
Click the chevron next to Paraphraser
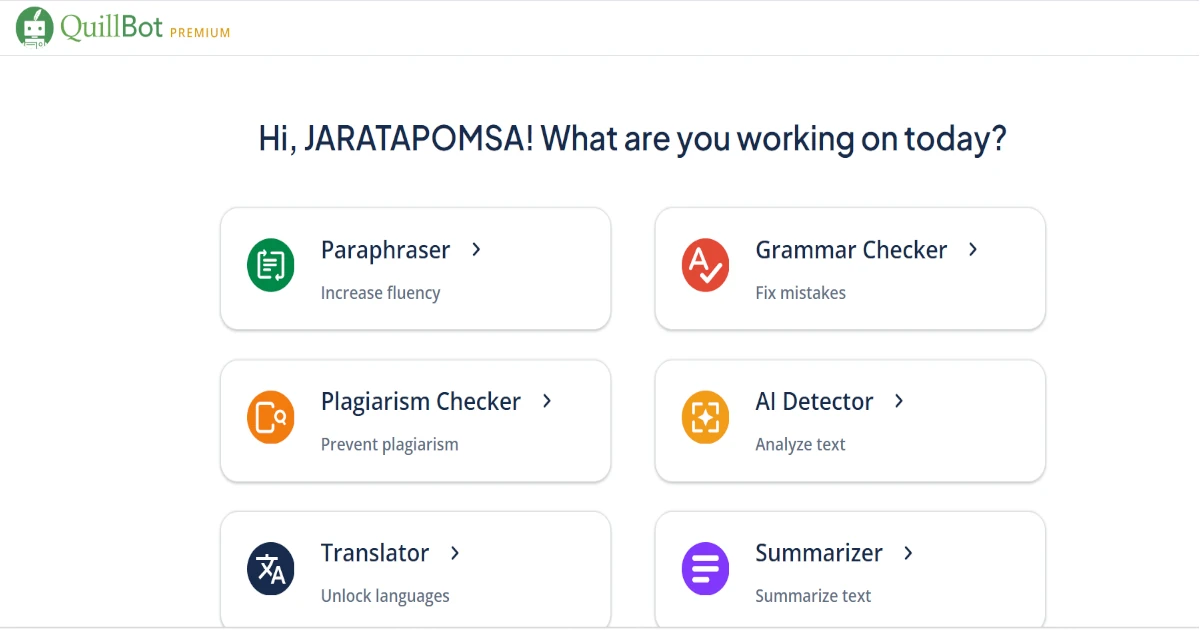pyautogui.click(x=476, y=249)
